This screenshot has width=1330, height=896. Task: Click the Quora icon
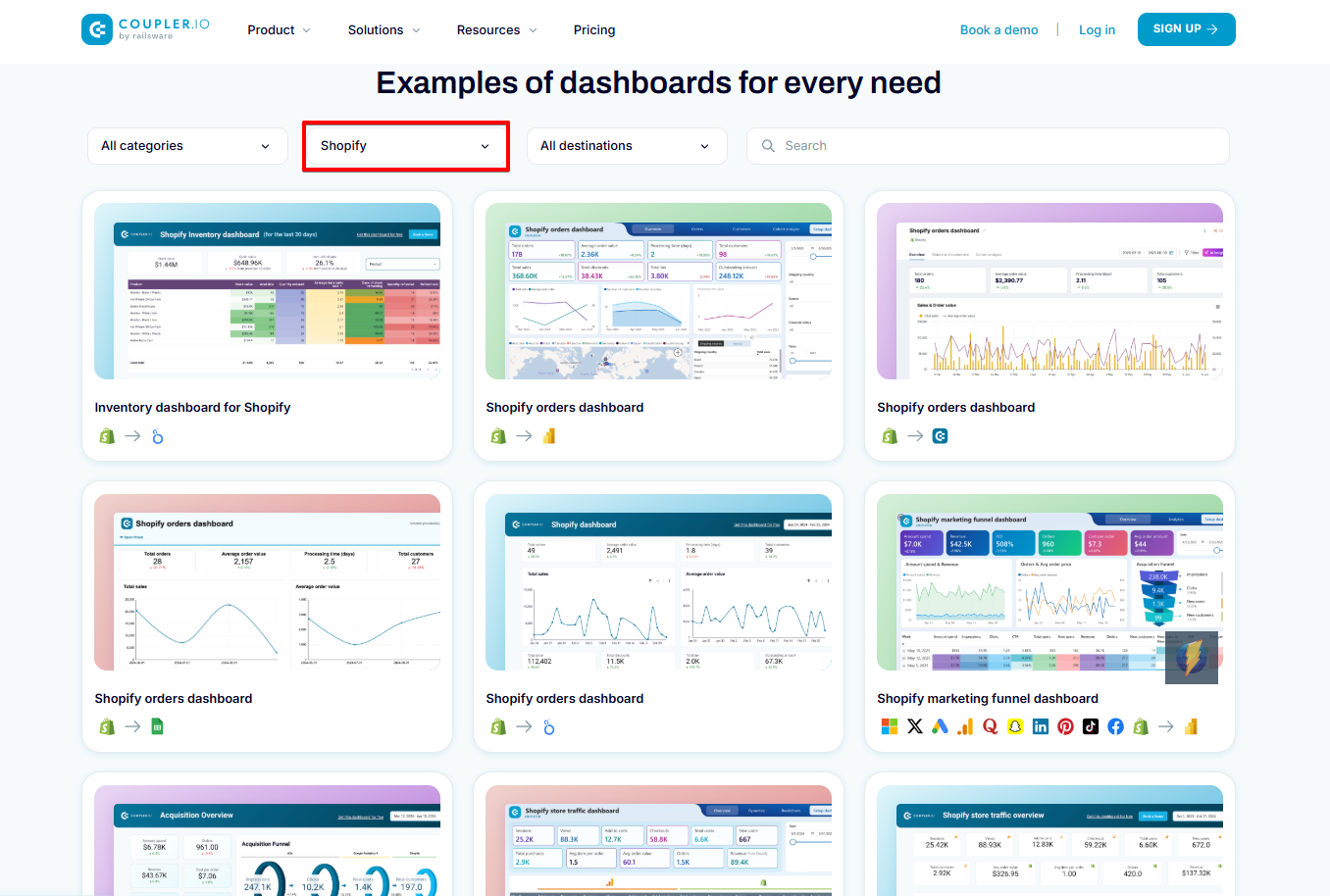pos(990,726)
